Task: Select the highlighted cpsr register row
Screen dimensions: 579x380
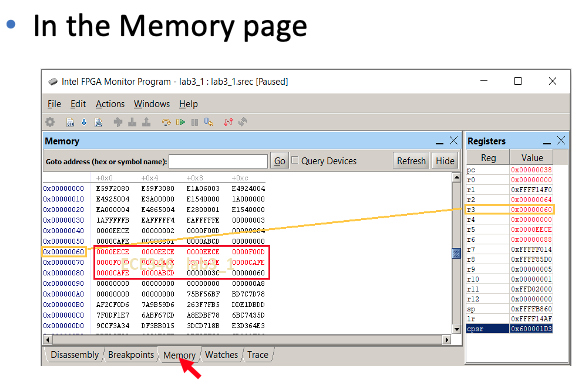Action: pyautogui.click(x=510, y=328)
